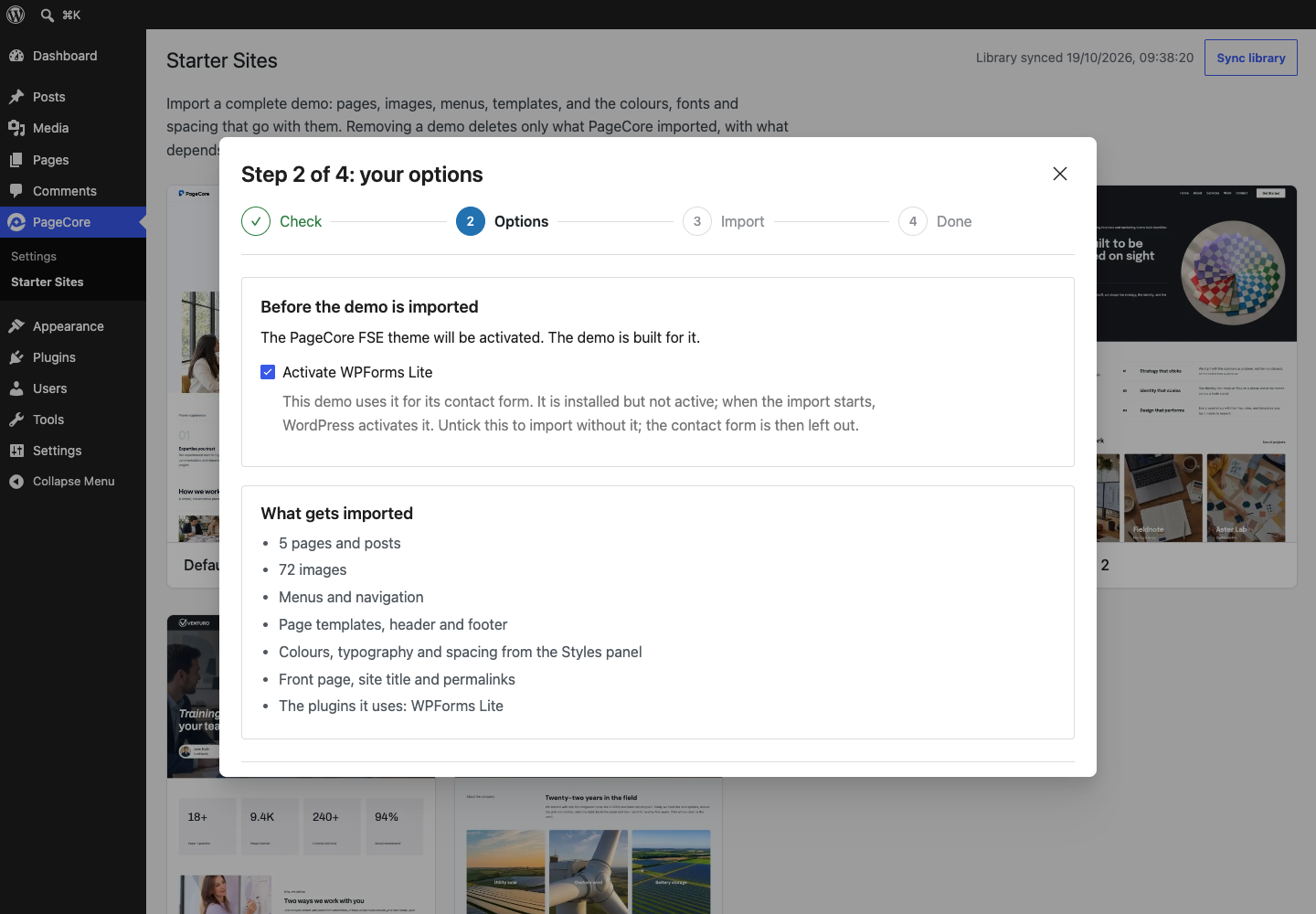Viewport: 1316px width, 914px height.
Task: Click the Media library icon
Action: tap(16, 128)
